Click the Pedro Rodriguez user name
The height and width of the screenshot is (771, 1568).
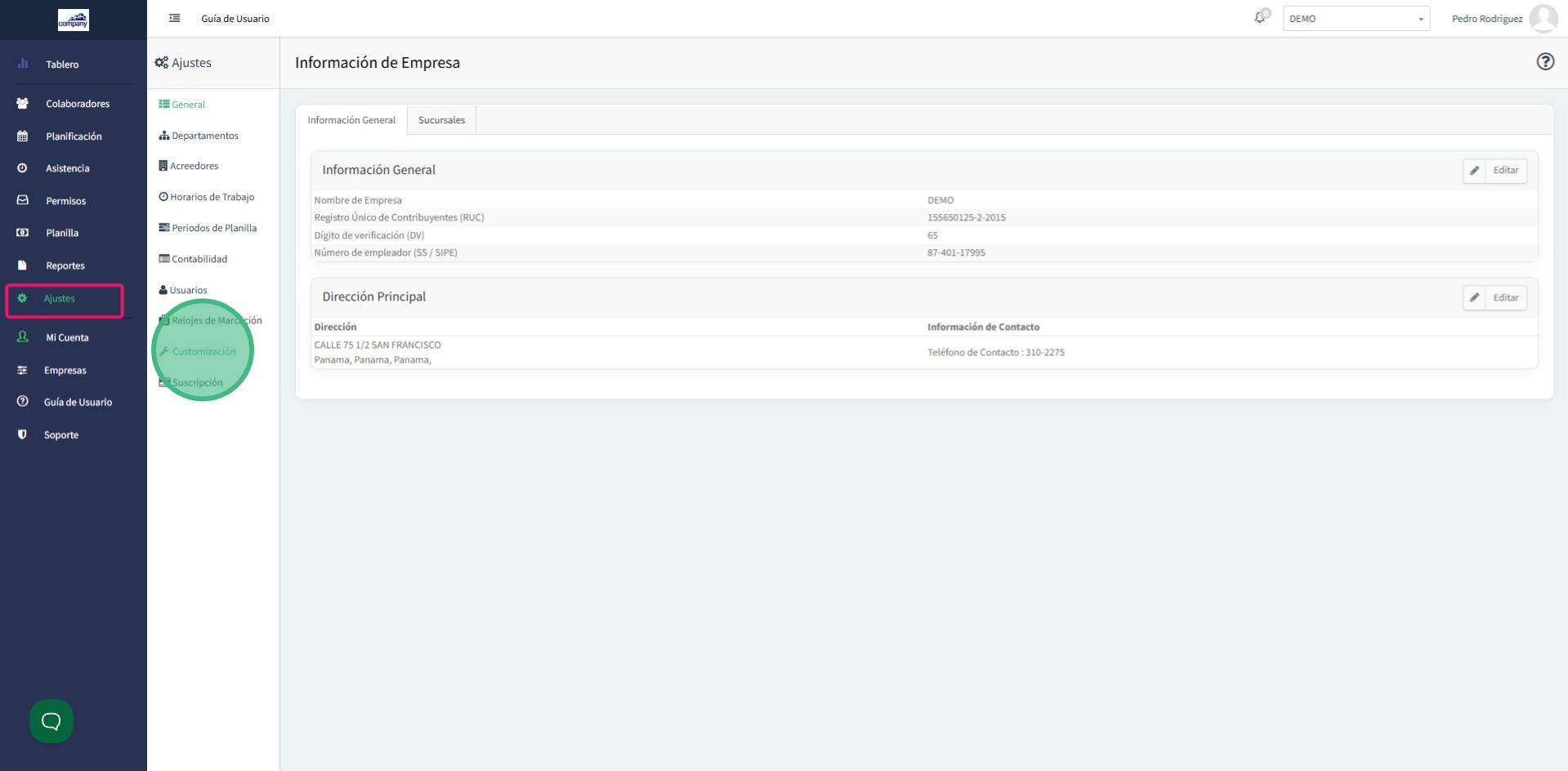coord(1487,19)
